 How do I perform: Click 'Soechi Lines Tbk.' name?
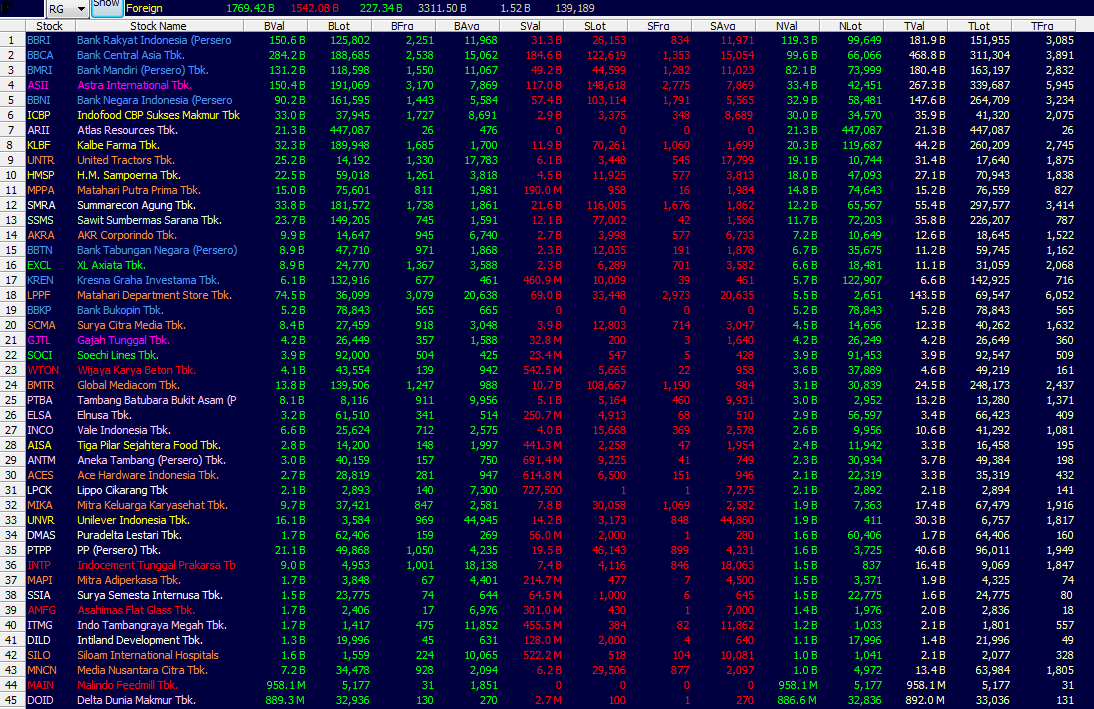pyautogui.click(x=118, y=355)
